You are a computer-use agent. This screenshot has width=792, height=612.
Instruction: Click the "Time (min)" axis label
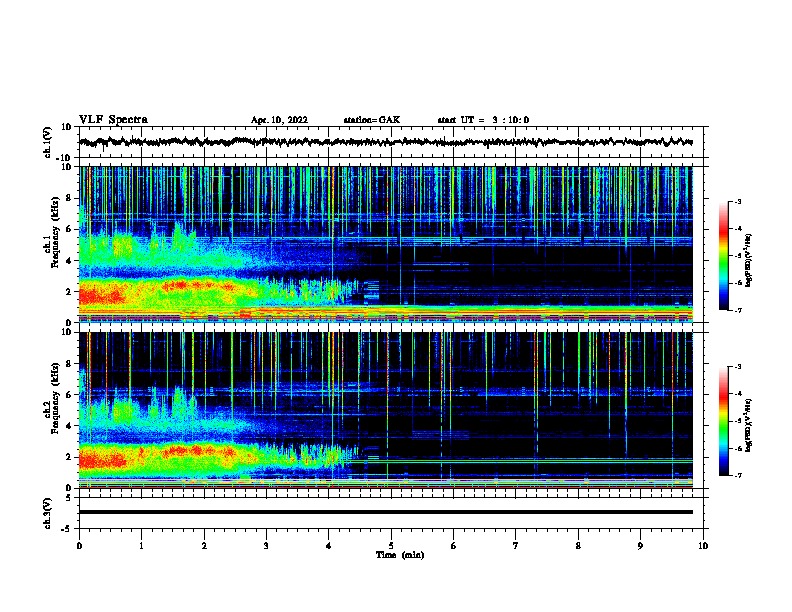(x=400, y=555)
